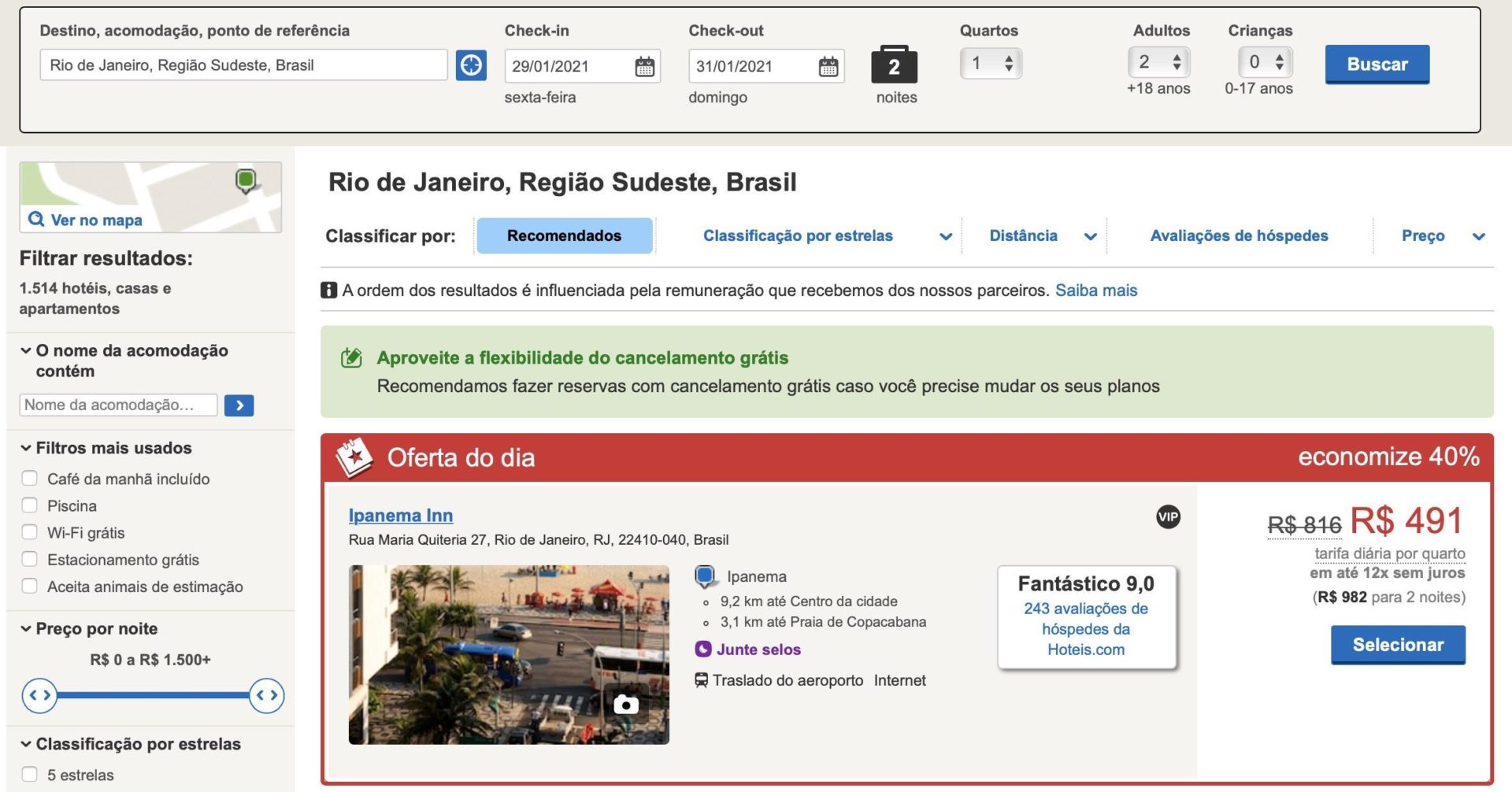
Task: Open the Crianças count selector
Action: point(1266,61)
